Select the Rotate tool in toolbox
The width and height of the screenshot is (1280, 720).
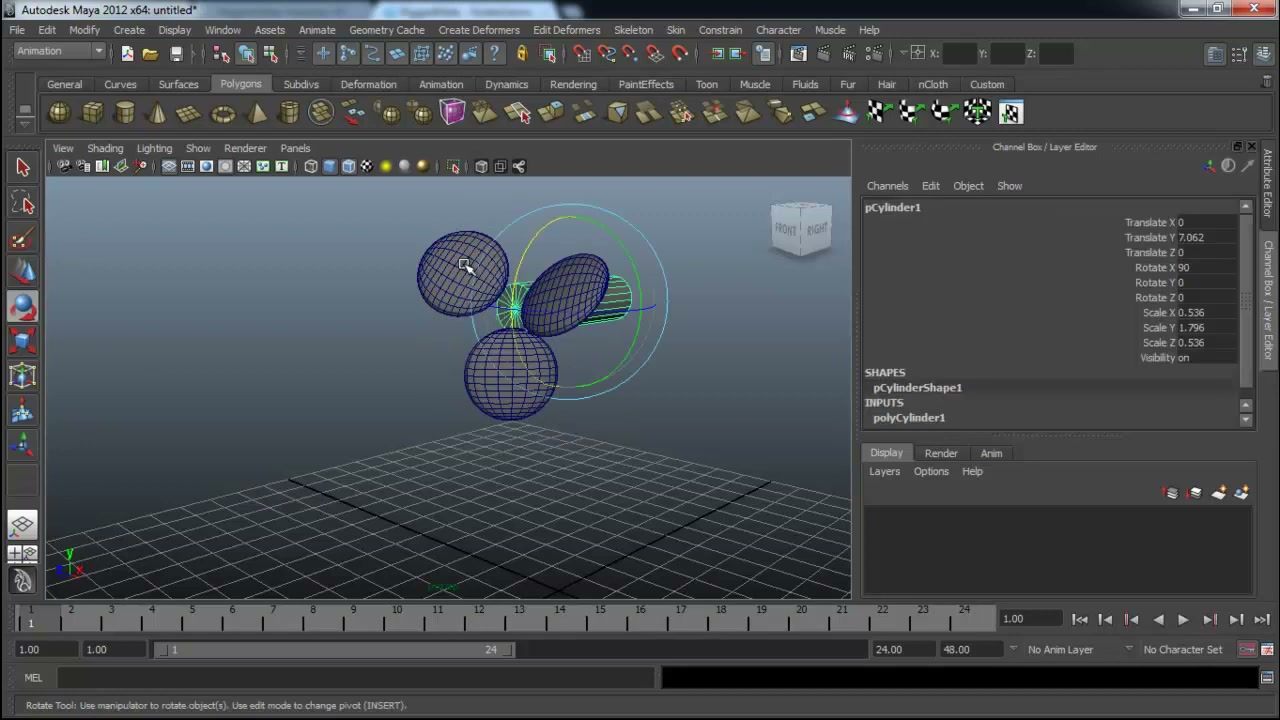tap(23, 307)
